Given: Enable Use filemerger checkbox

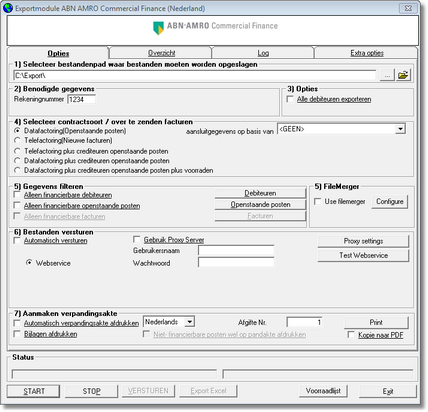Looking at the screenshot, I should pyautogui.click(x=318, y=201).
